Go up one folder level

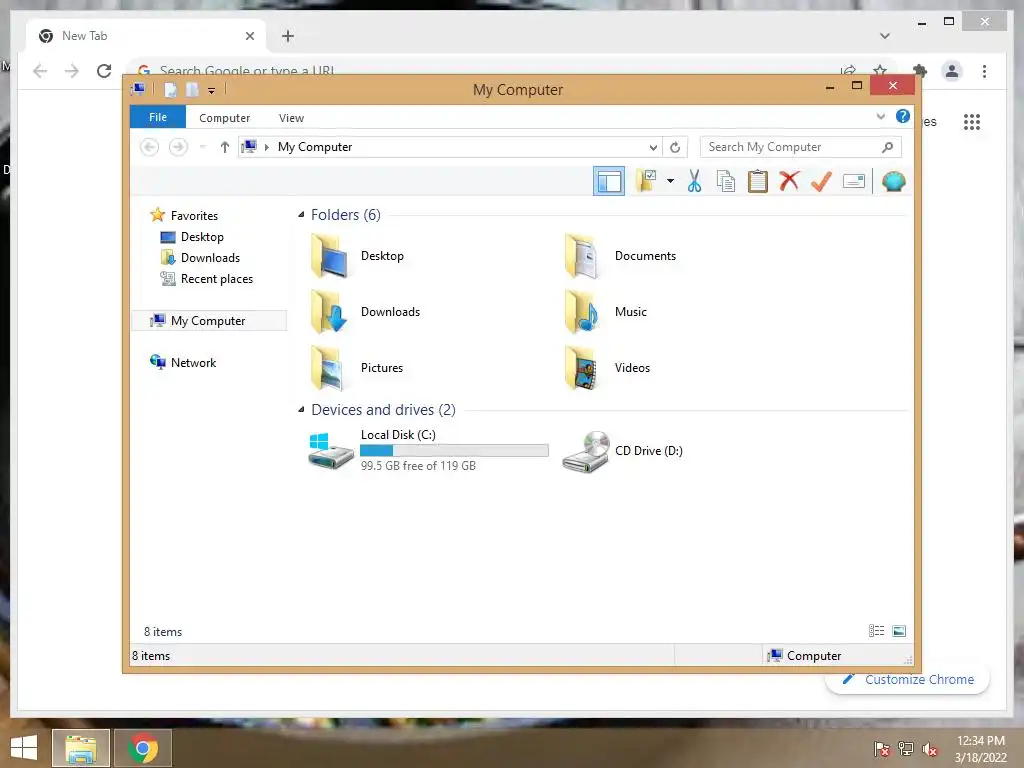225,147
